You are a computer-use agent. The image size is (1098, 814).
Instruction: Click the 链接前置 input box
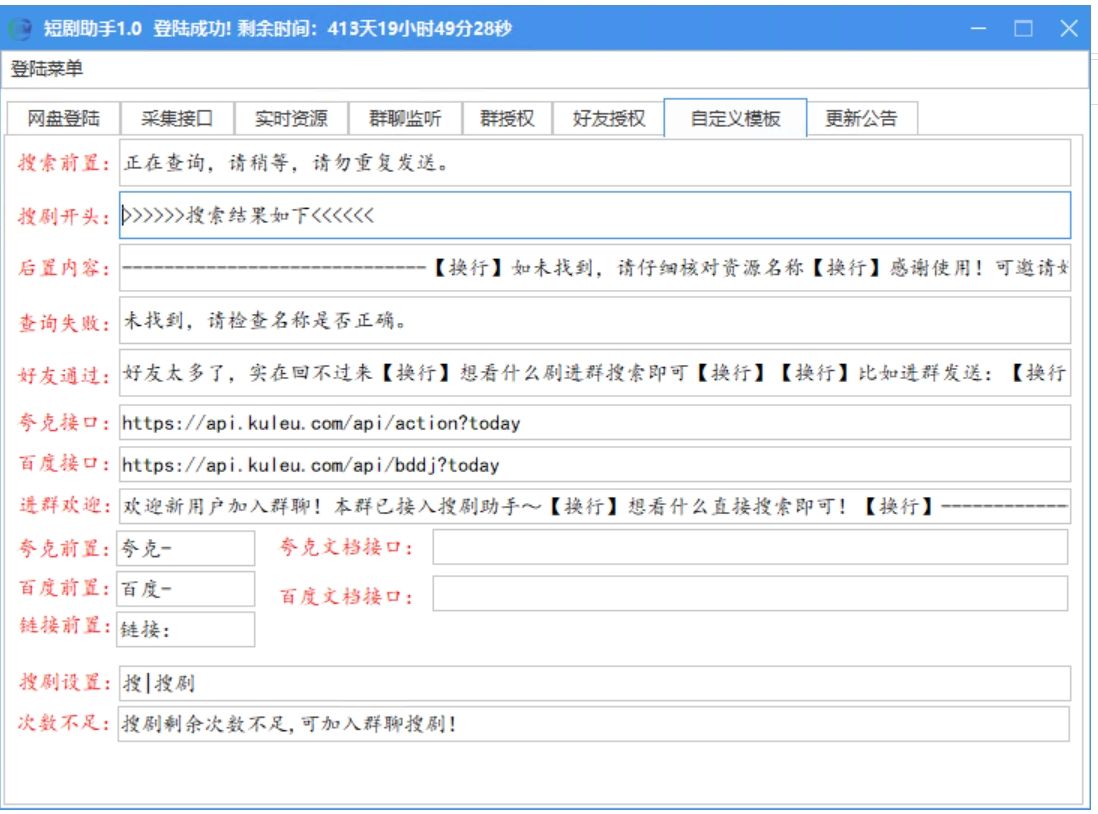coord(186,630)
